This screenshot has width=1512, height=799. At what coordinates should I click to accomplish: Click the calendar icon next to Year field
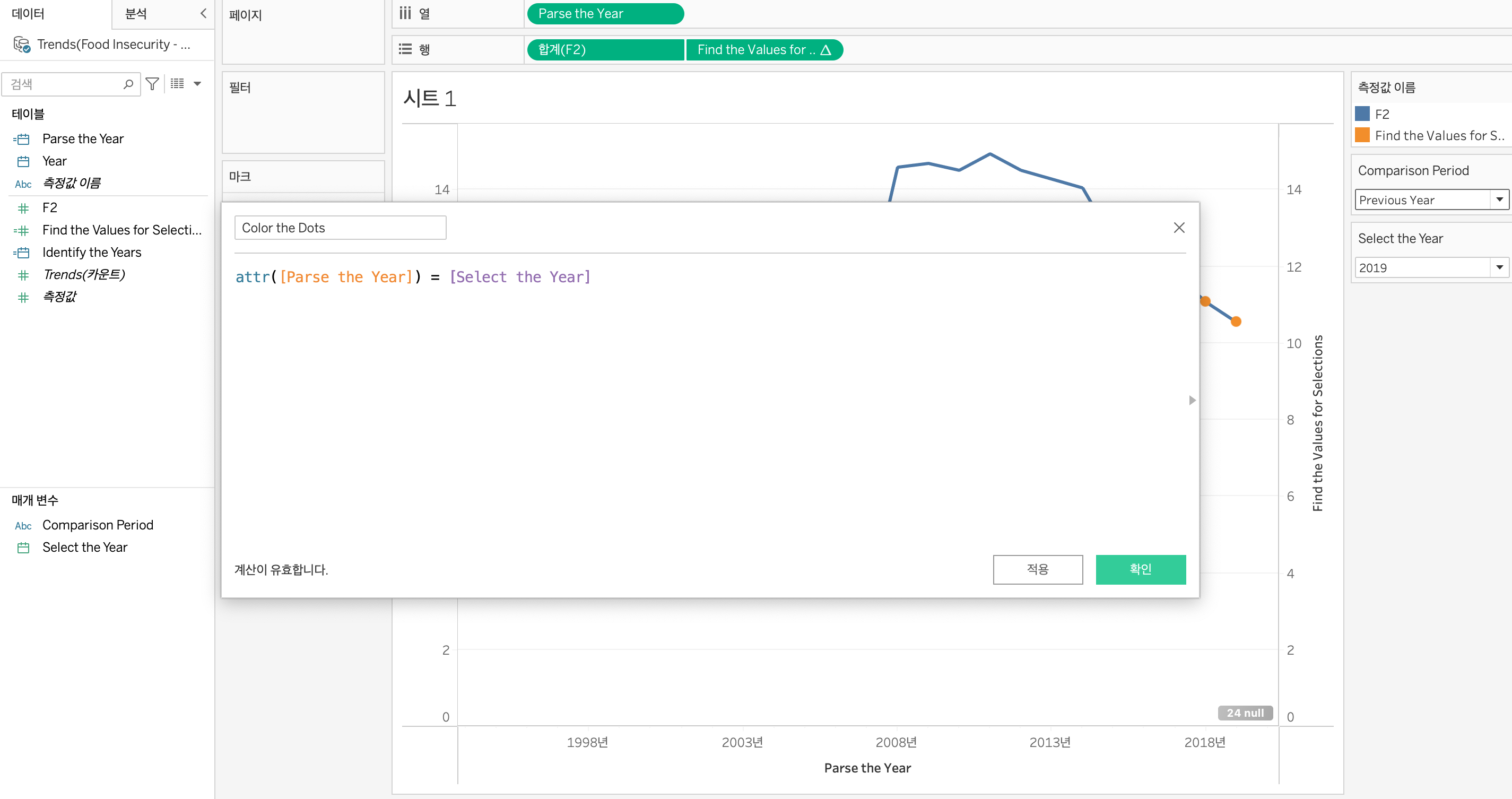click(23, 161)
